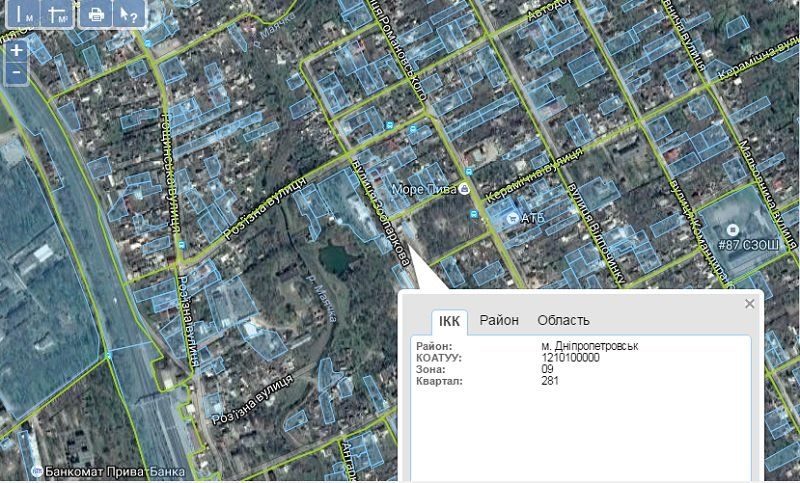Select the distance measurement tool
Image resolution: width=800 pixels, height=483 pixels.
(x=25, y=14)
